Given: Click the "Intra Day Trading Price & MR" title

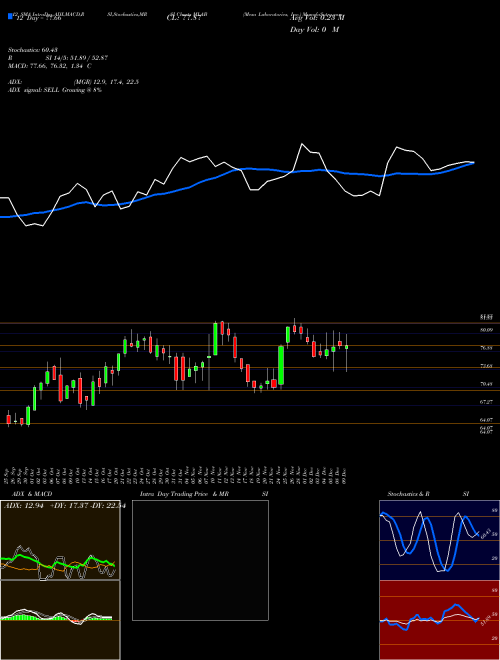Looking at the screenshot, I should 184,494.
